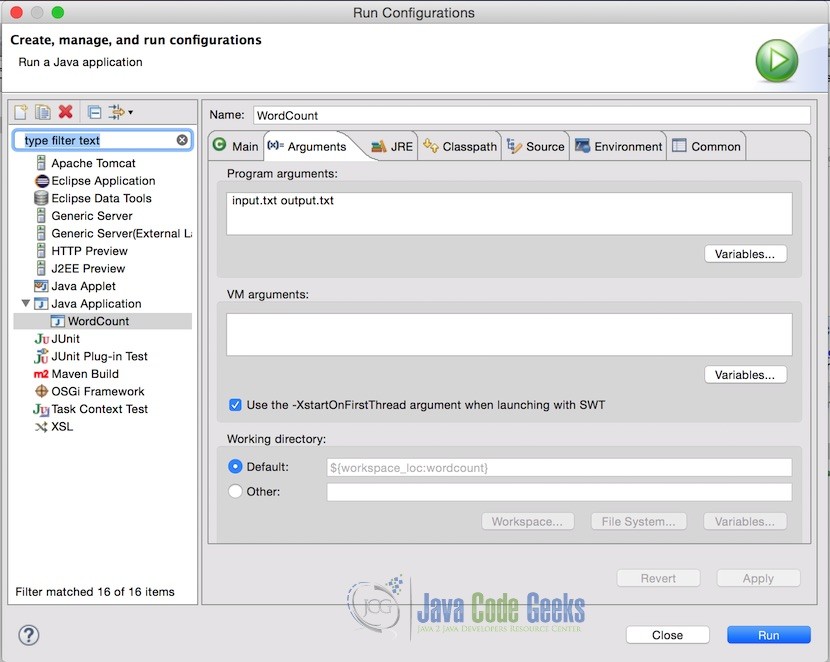The image size is (830, 662).
Task: Clear the filter text with X icon
Action: (182, 140)
